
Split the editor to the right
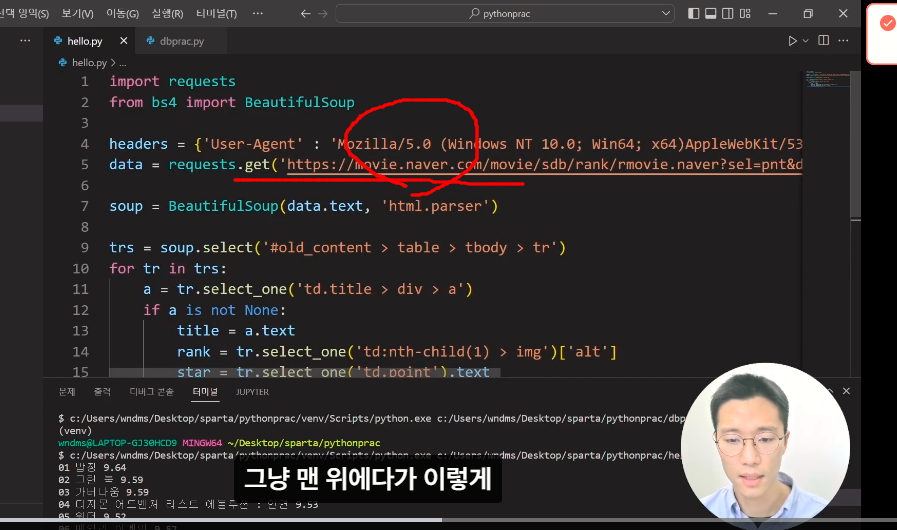(x=823, y=40)
